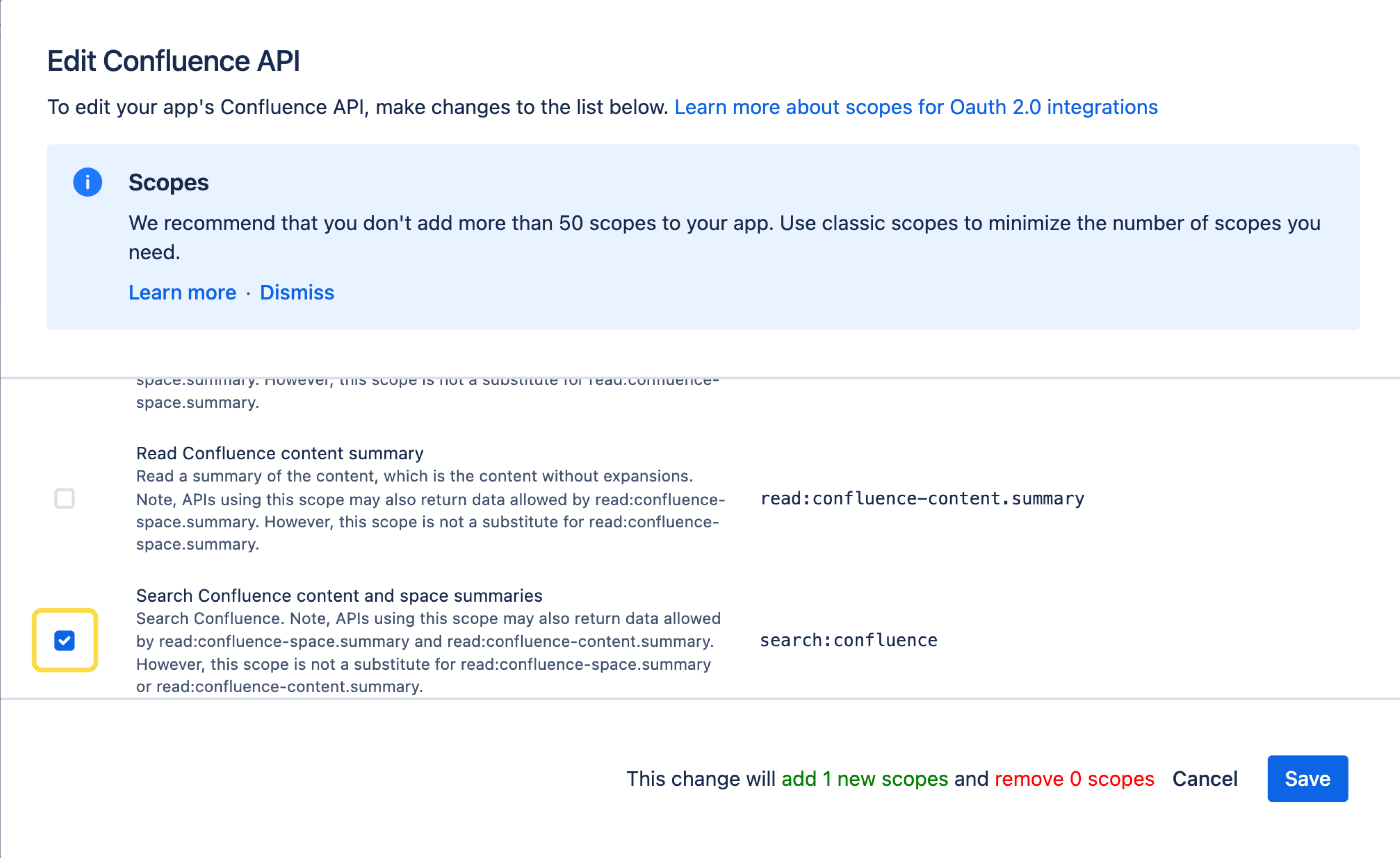This screenshot has width=1400, height=858.
Task: Click the Scopes banner heading
Action: pos(169,182)
